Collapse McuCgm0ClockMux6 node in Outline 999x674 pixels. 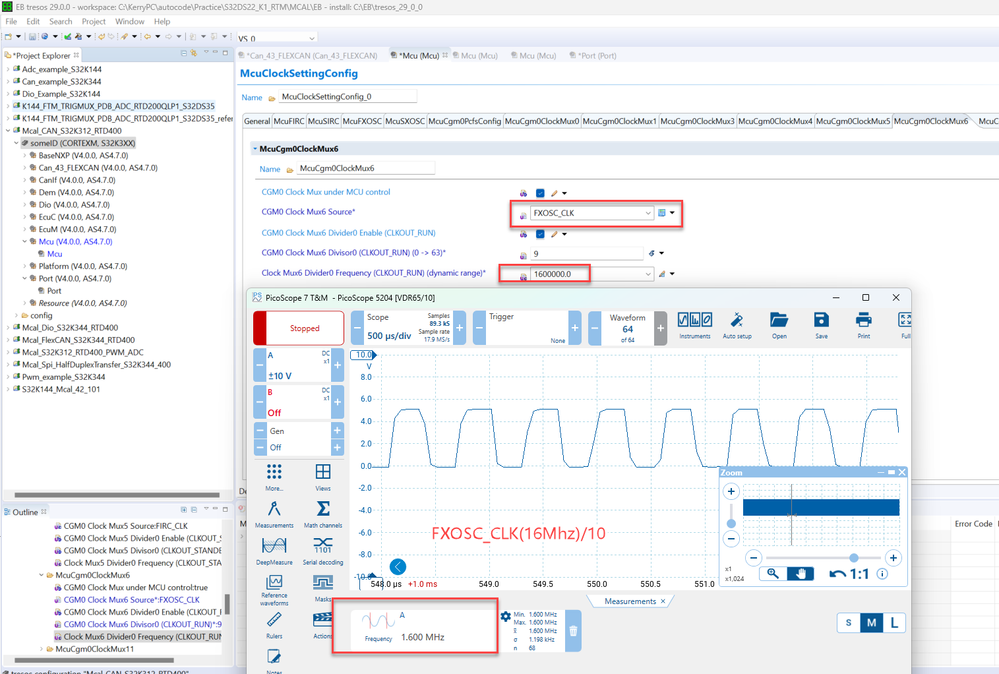click(42, 575)
